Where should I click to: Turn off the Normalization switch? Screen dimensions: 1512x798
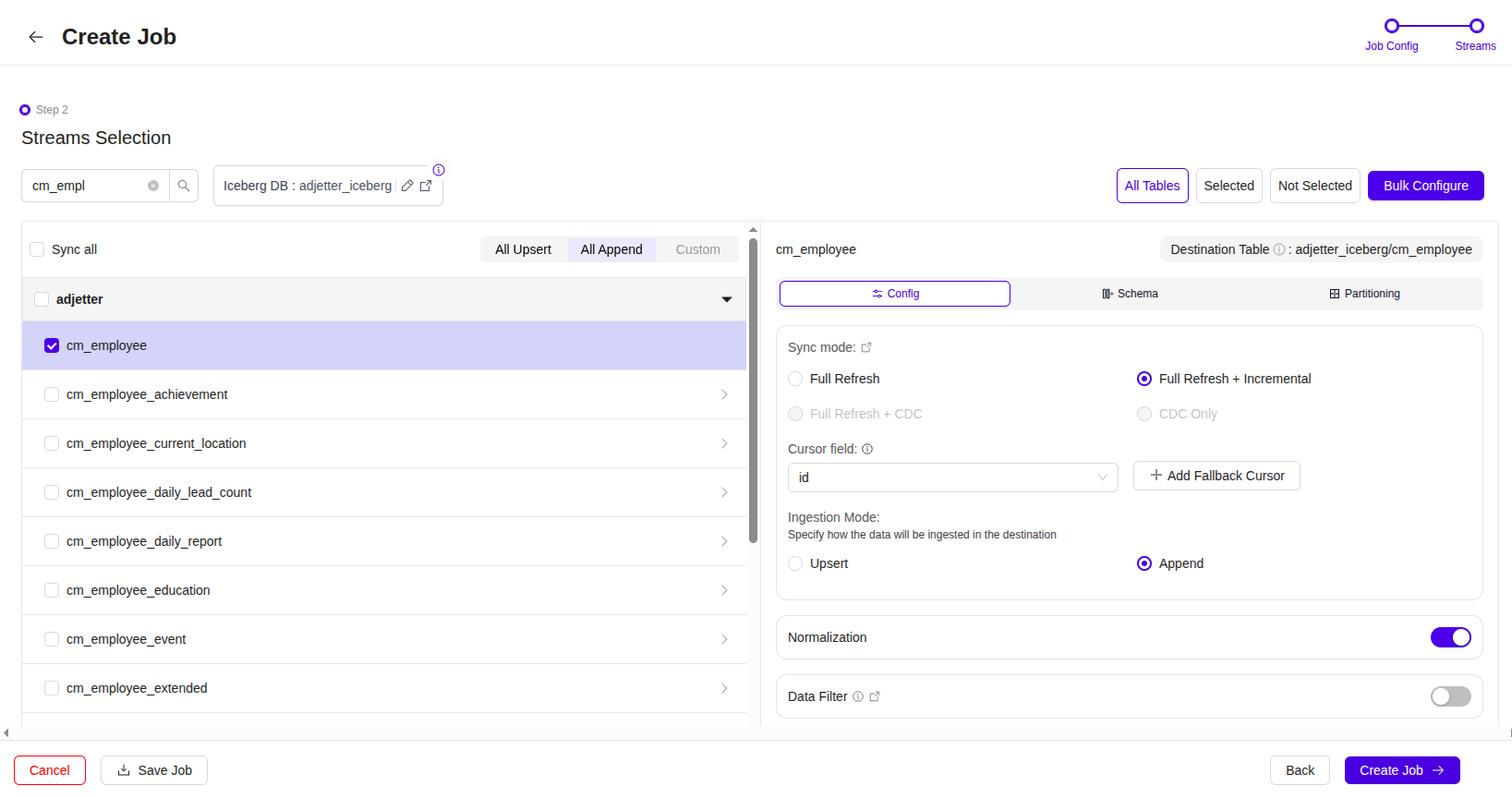tap(1451, 637)
